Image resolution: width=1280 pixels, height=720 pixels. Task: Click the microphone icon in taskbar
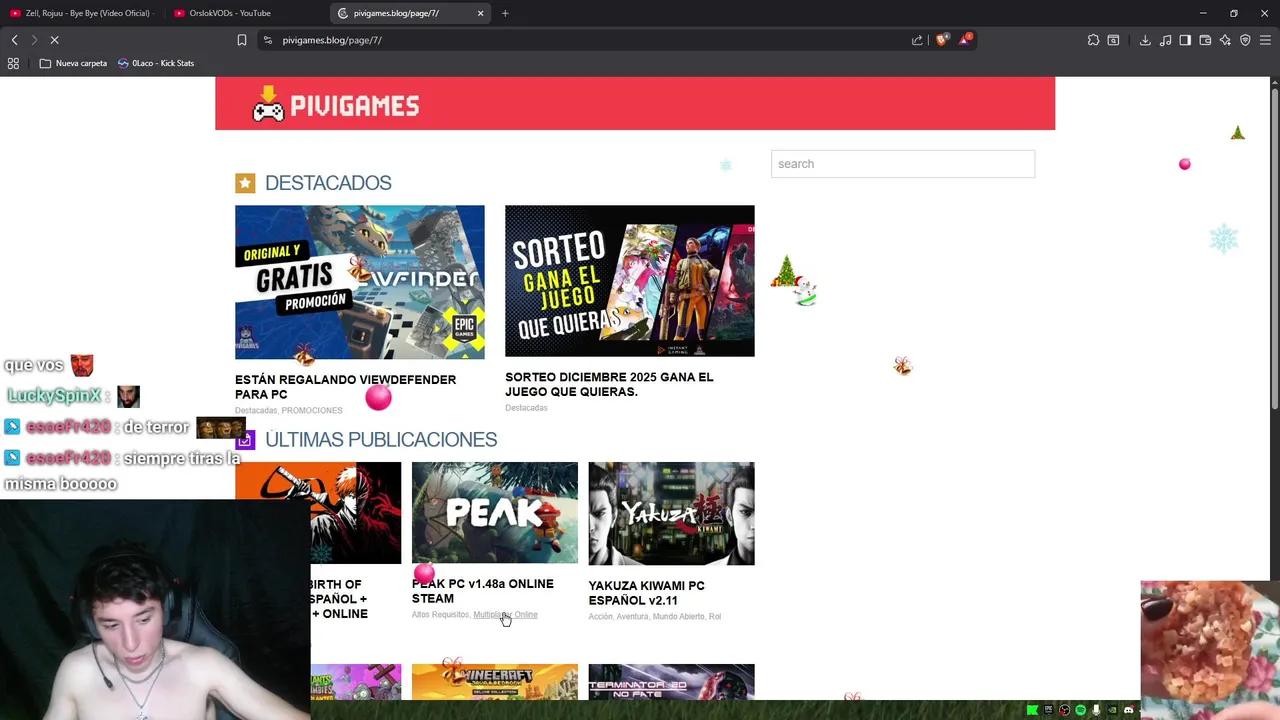(x=1096, y=710)
